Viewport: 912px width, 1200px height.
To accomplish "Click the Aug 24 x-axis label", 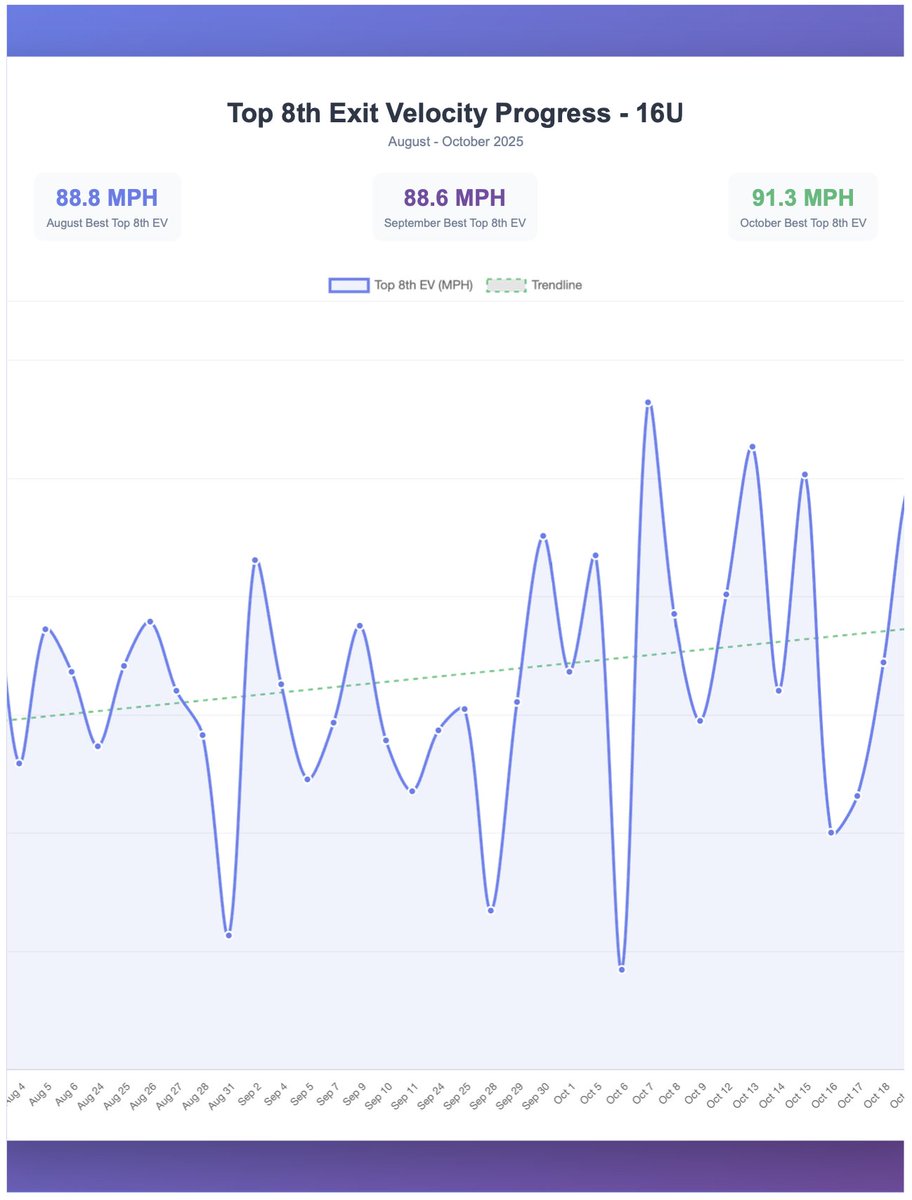I will click(x=91, y=1096).
